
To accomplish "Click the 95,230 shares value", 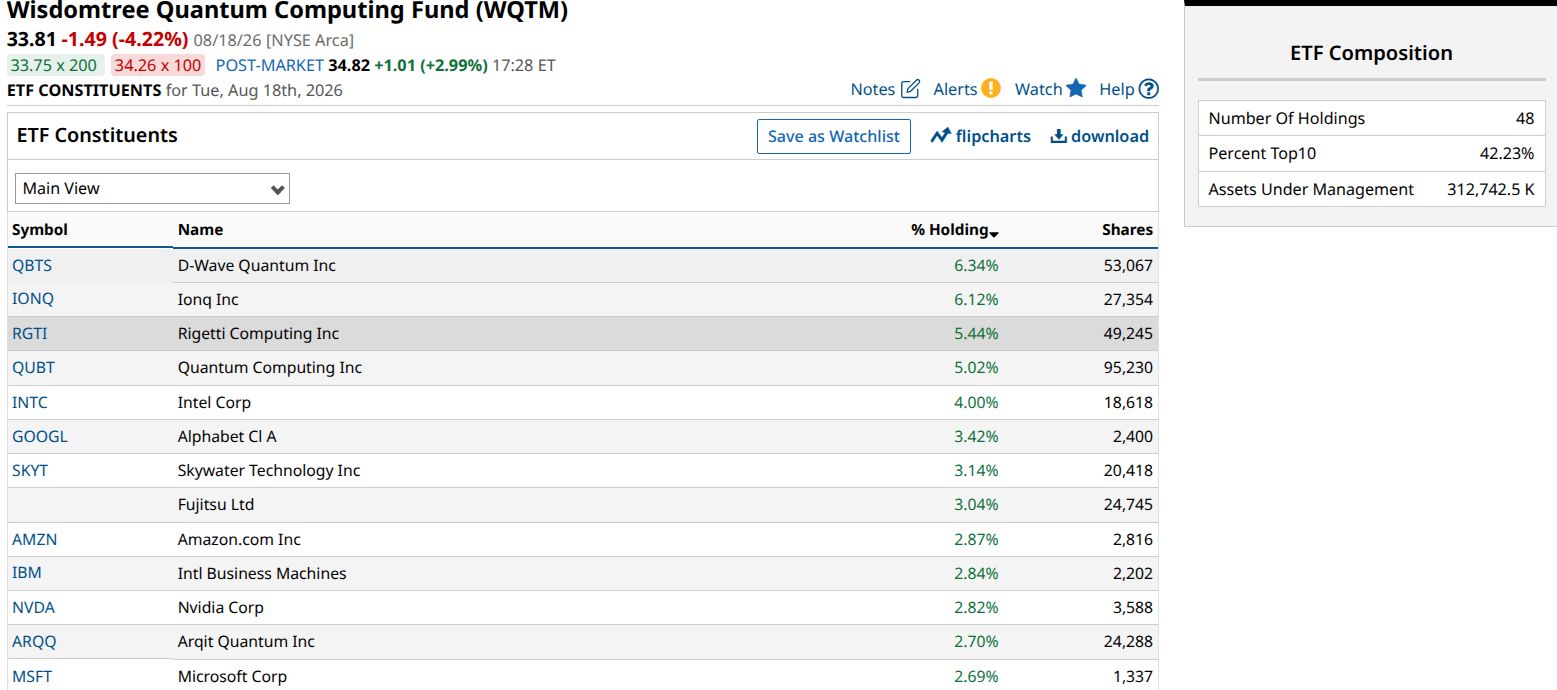I will (x=1128, y=367).
